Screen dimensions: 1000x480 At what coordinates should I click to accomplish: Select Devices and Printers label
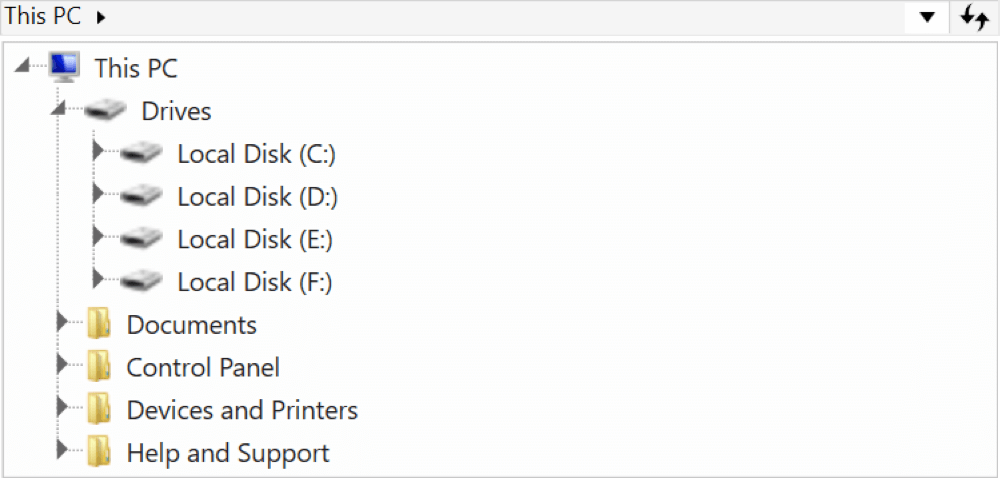[242, 410]
